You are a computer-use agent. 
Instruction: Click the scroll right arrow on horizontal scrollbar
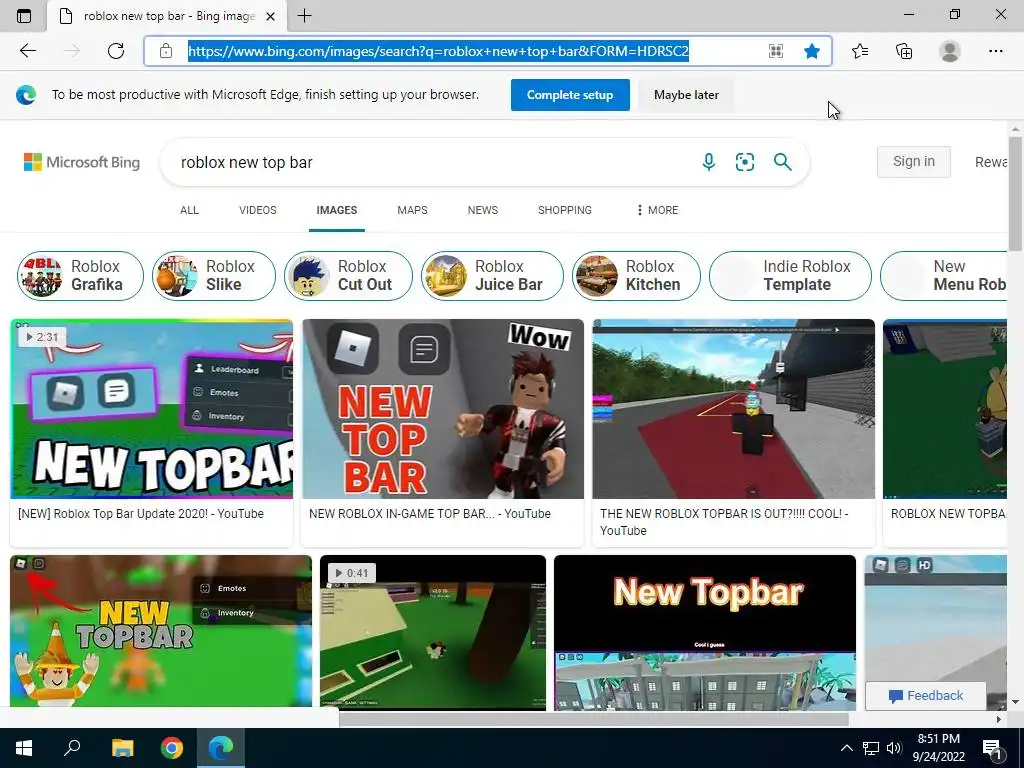pos(999,719)
